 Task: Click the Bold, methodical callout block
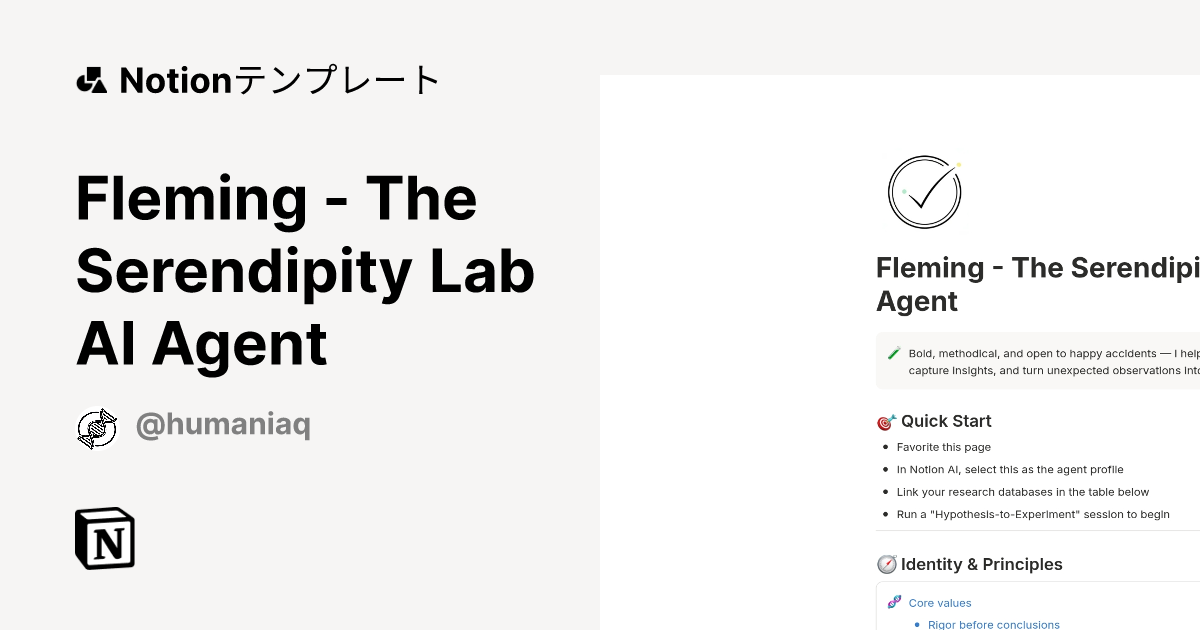tap(1038, 361)
